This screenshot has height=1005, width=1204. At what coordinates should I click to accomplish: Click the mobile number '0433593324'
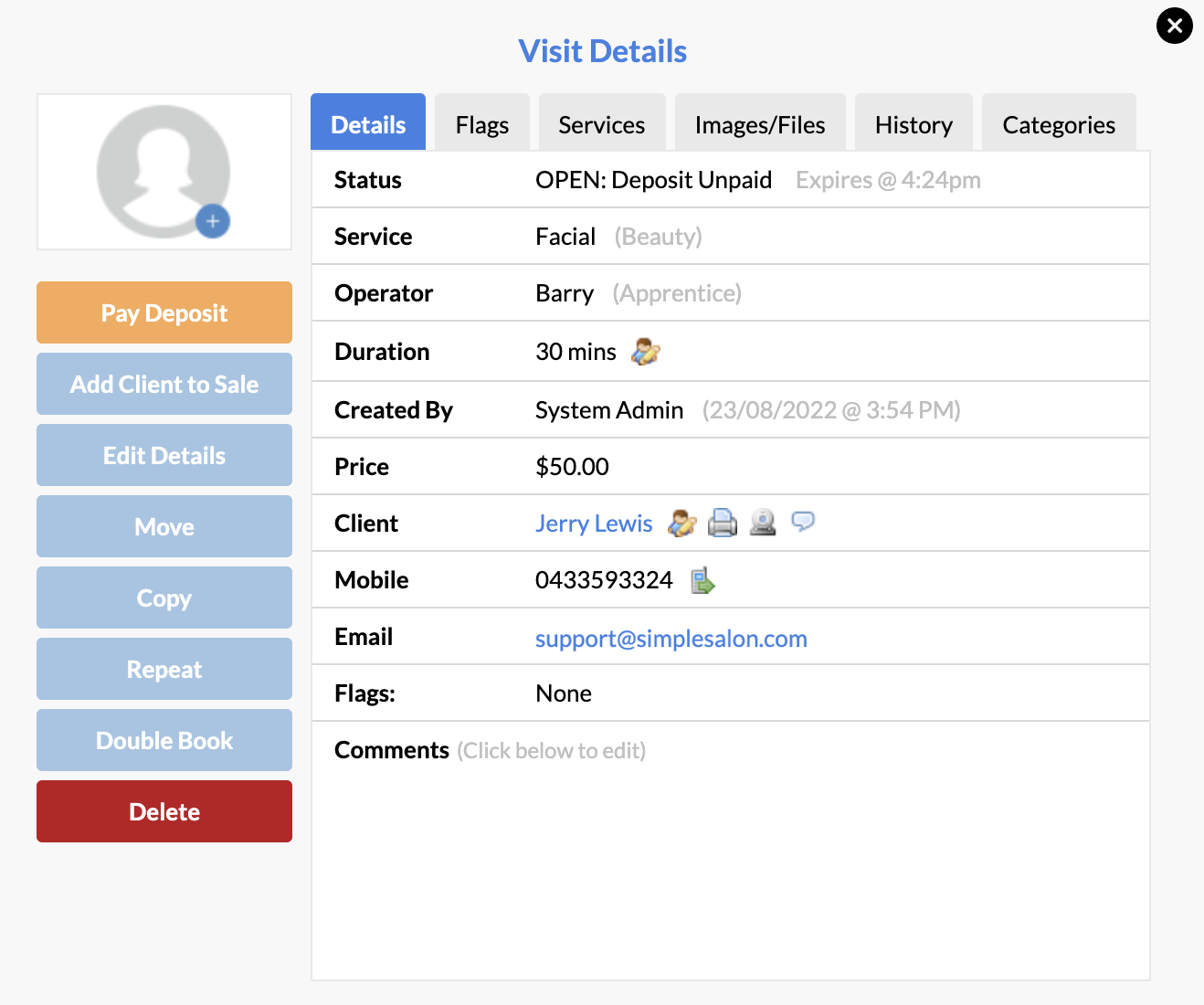604,580
